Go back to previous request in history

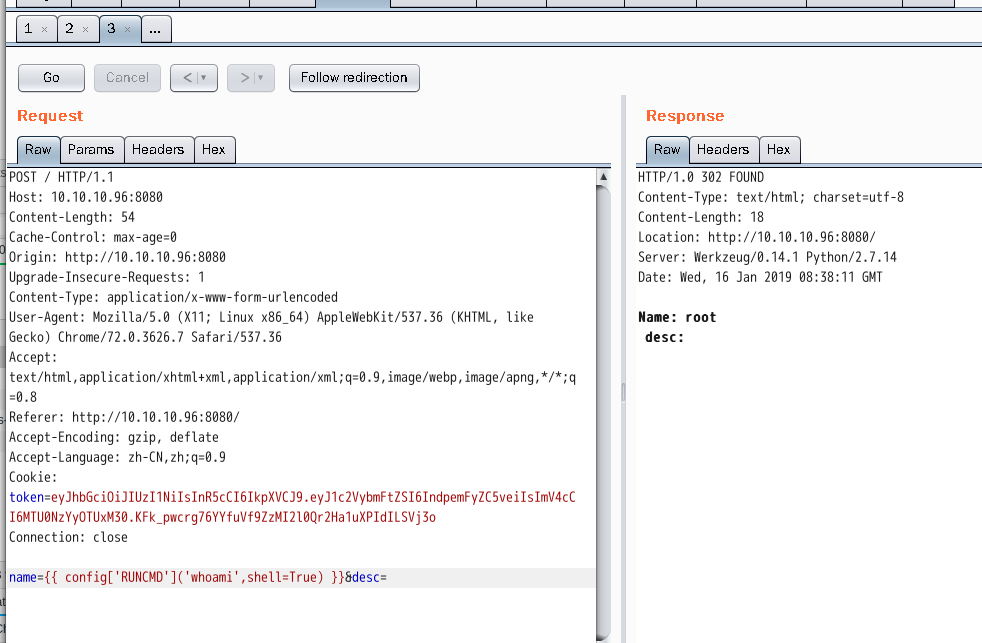tap(188, 78)
